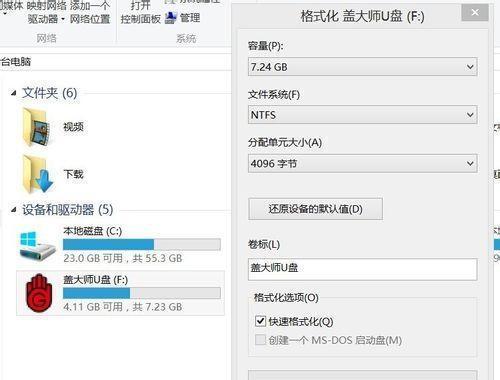
Task: Click the 管理 computer management icon
Action: tap(171, 18)
